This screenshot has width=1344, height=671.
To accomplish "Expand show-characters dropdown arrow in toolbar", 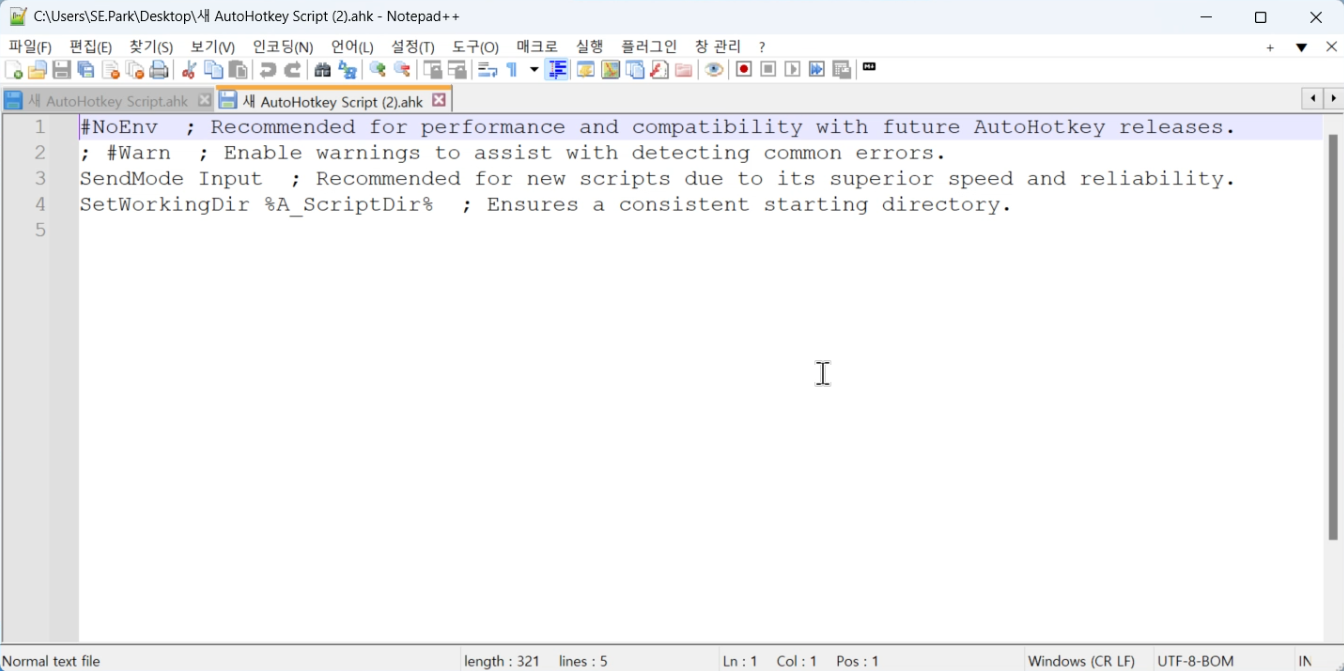I will (x=534, y=70).
